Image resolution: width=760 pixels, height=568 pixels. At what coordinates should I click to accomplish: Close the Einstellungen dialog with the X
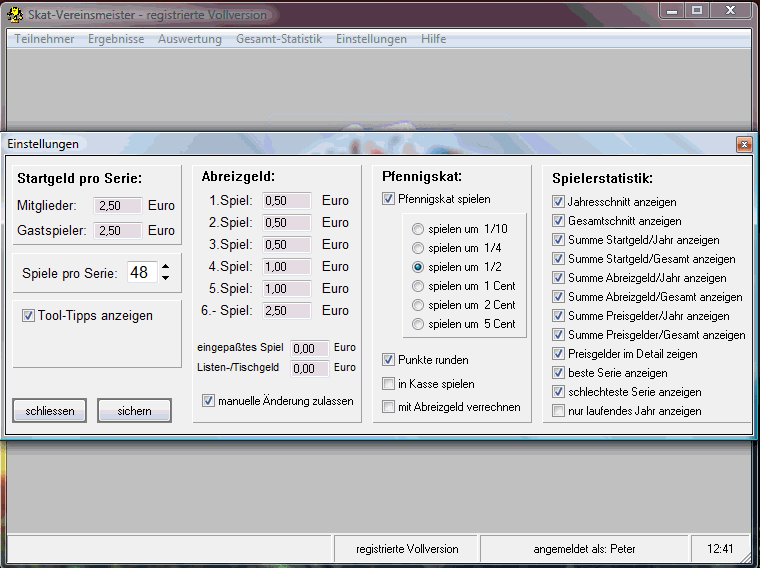coord(744,144)
